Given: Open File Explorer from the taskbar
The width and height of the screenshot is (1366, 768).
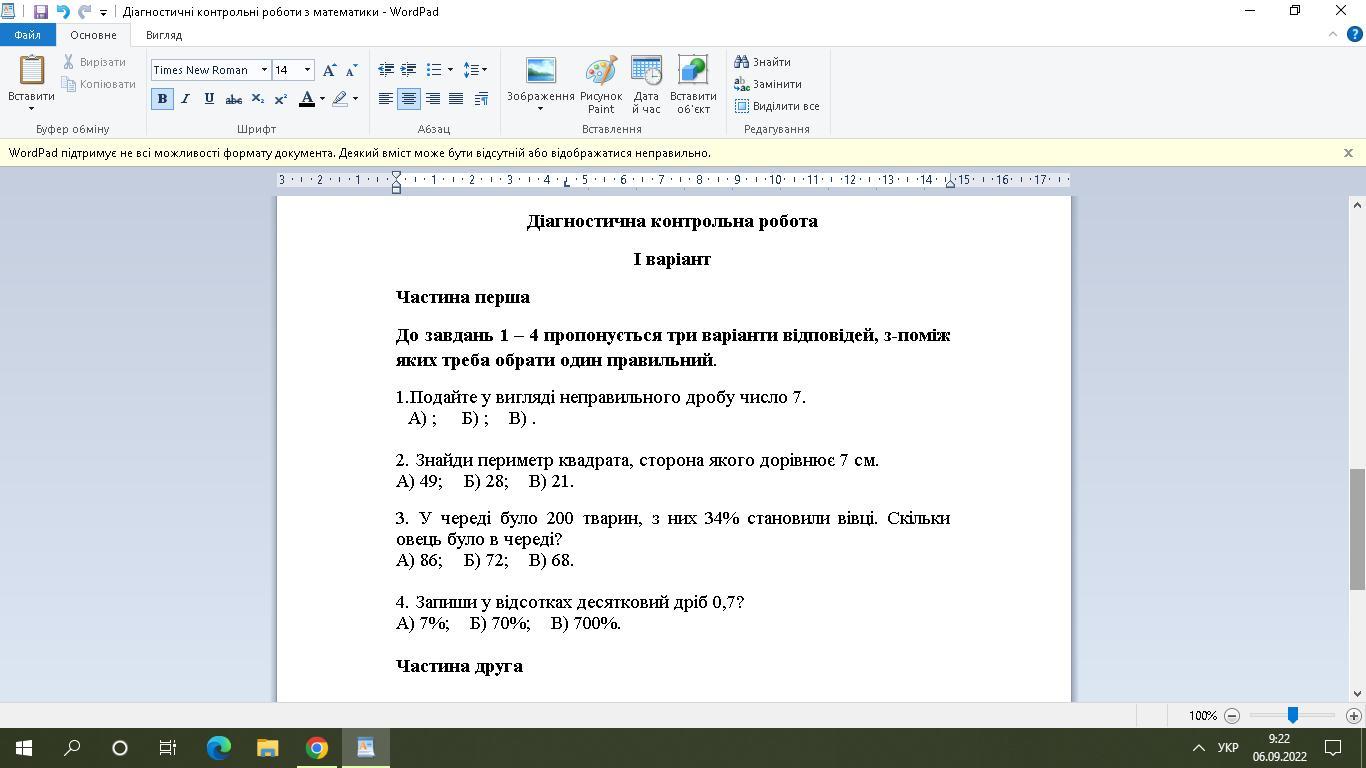Looking at the screenshot, I should (267, 748).
